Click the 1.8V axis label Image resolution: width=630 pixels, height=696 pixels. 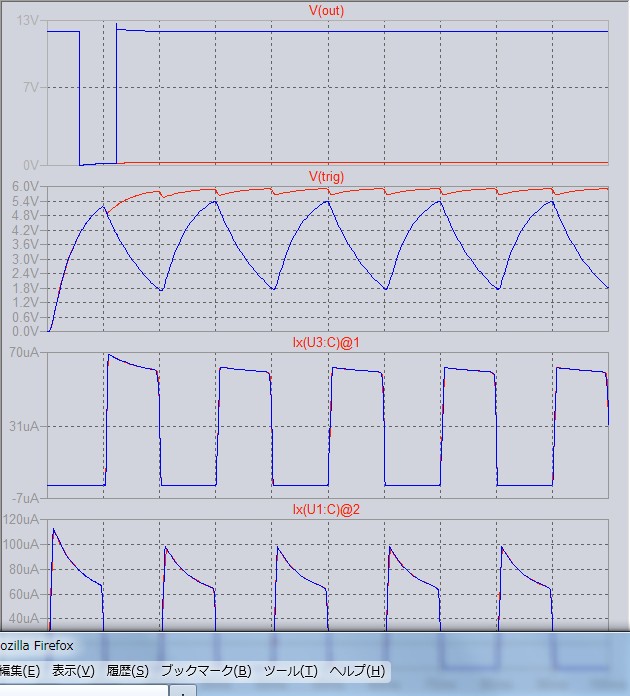(x=25, y=288)
